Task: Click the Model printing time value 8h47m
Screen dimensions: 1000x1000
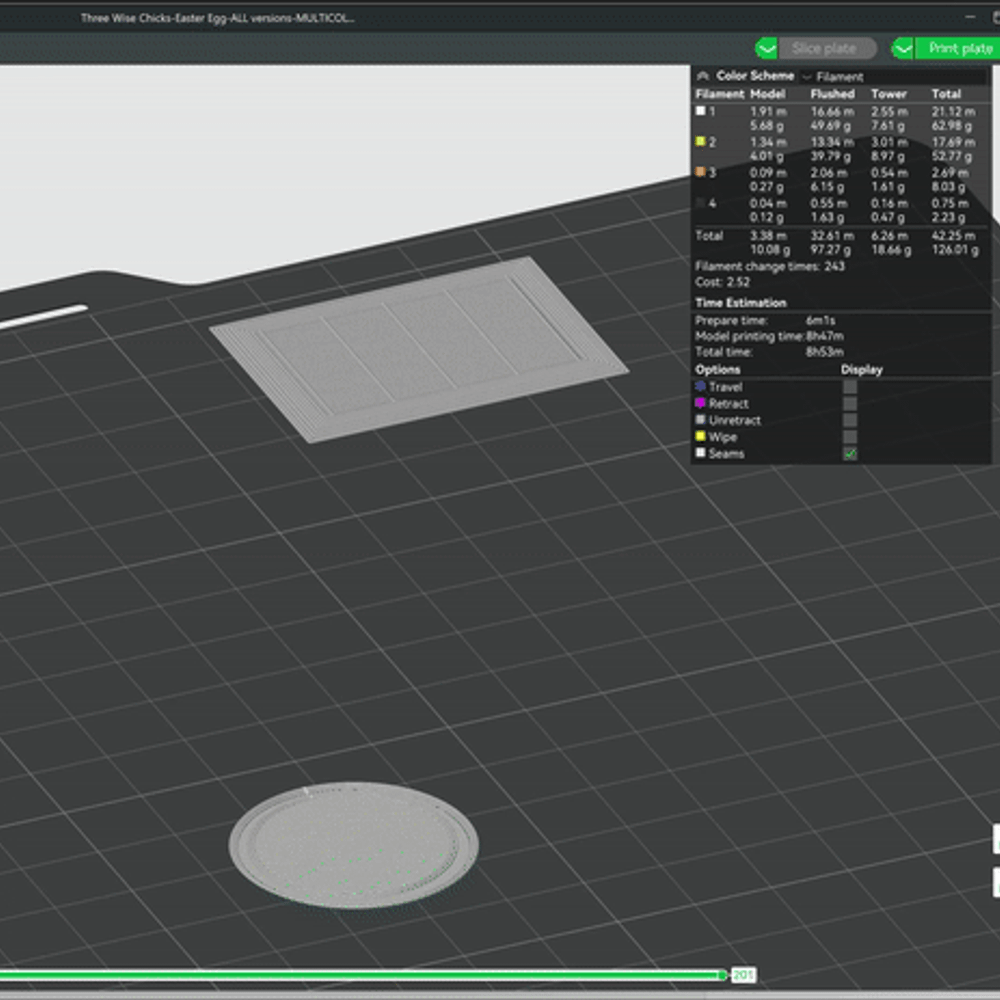Action: tap(825, 336)
